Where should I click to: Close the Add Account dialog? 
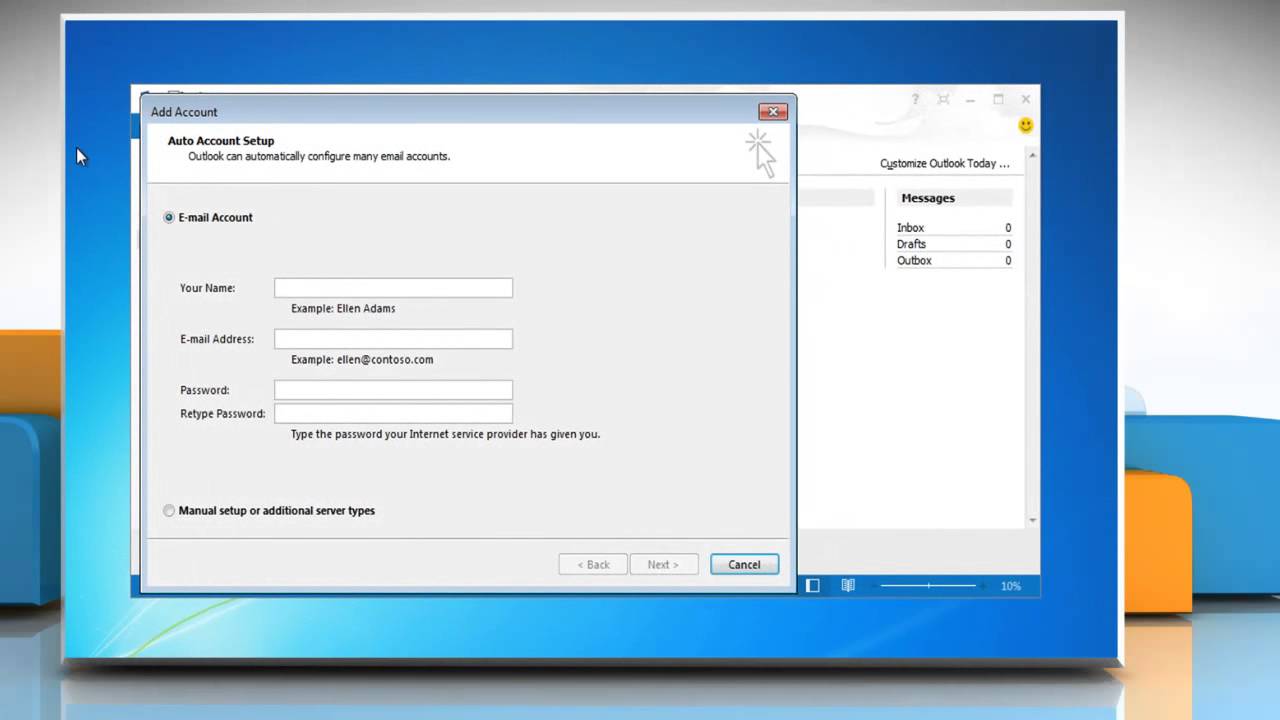(772, 112)
